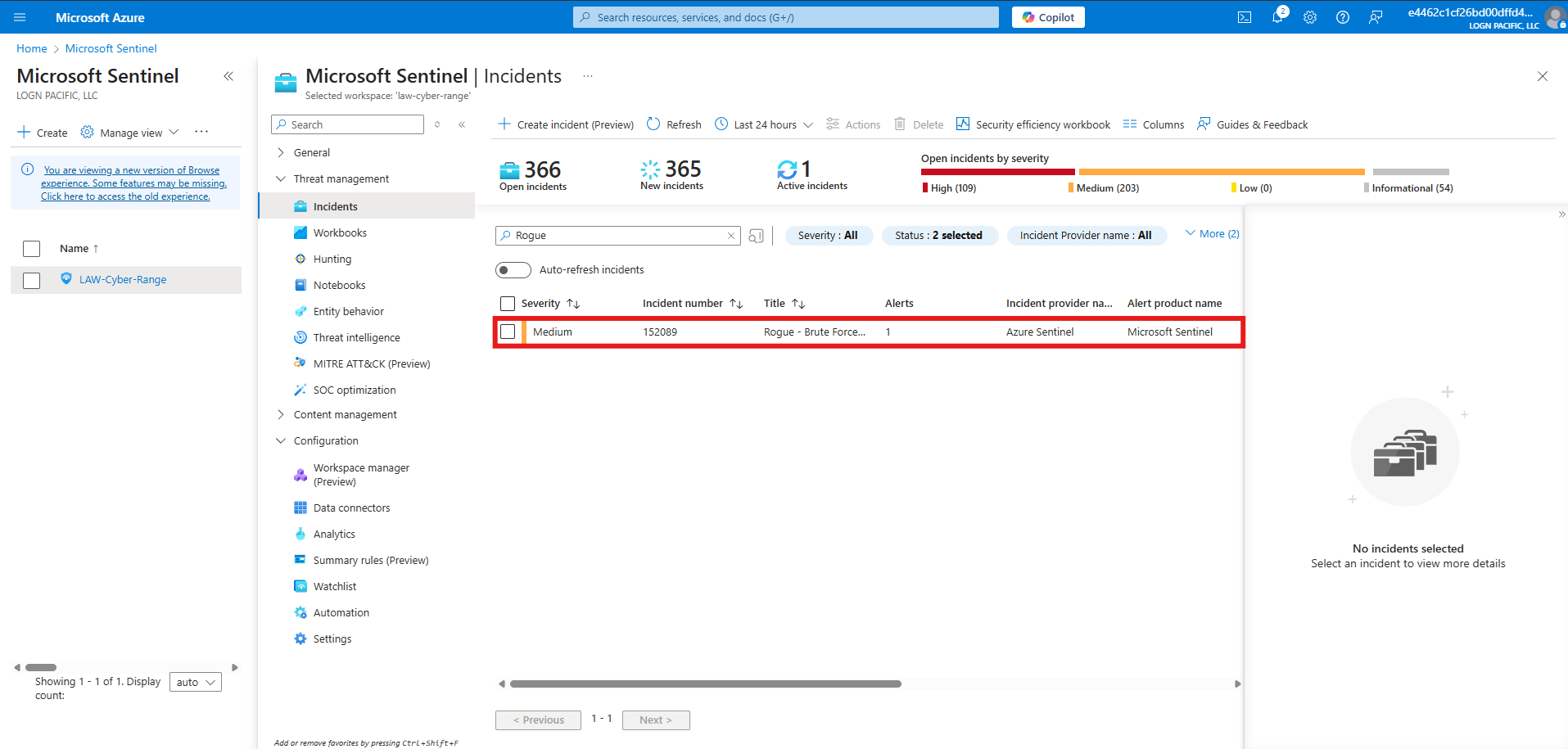The width and height of the screenshot is (1568, 749).
Task: Select Incidents in the menu
Action: click(367, 206)
